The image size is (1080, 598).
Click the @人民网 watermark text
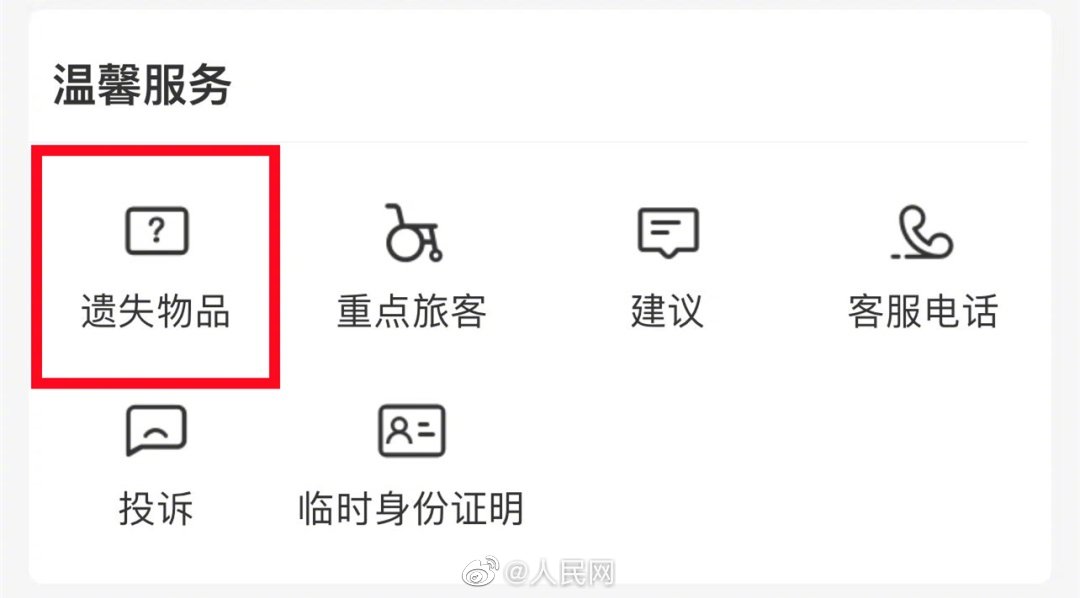click(x=559, y=573)
